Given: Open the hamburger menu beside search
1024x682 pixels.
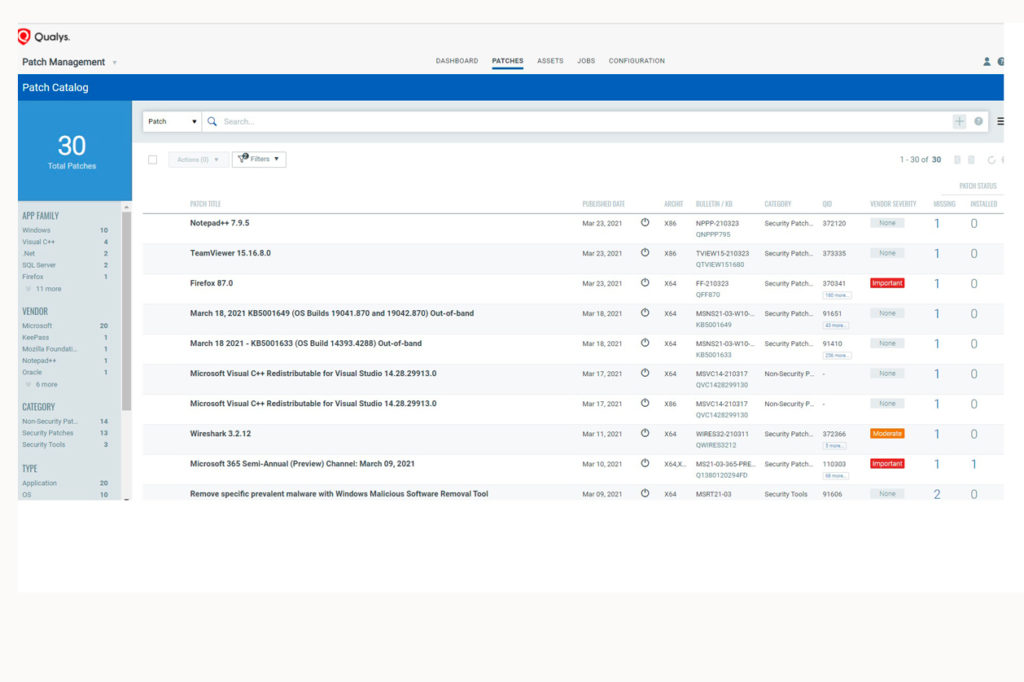Looking at the screenshot, I should pos(1000,122).
